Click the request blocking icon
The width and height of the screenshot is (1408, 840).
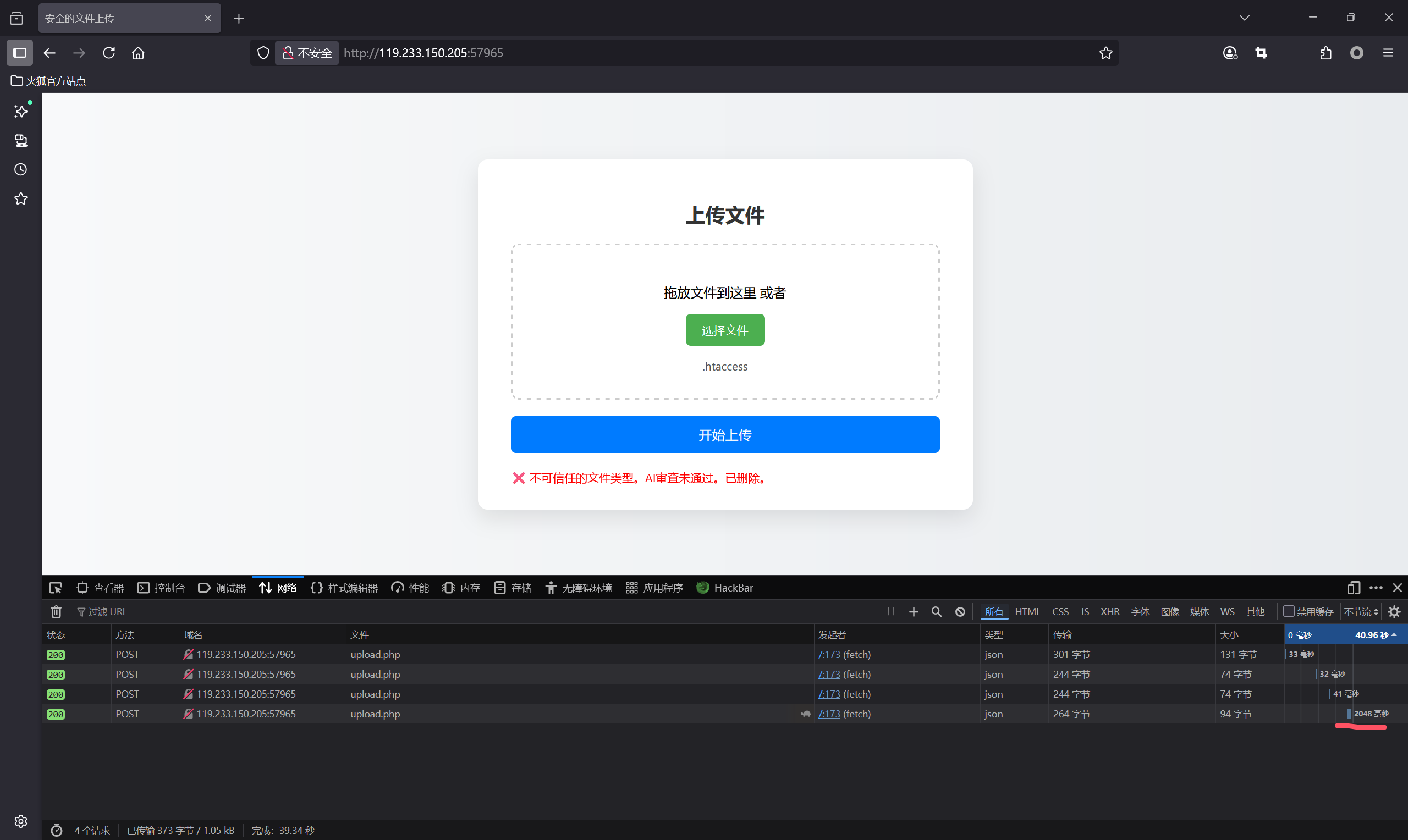(960, 611)
